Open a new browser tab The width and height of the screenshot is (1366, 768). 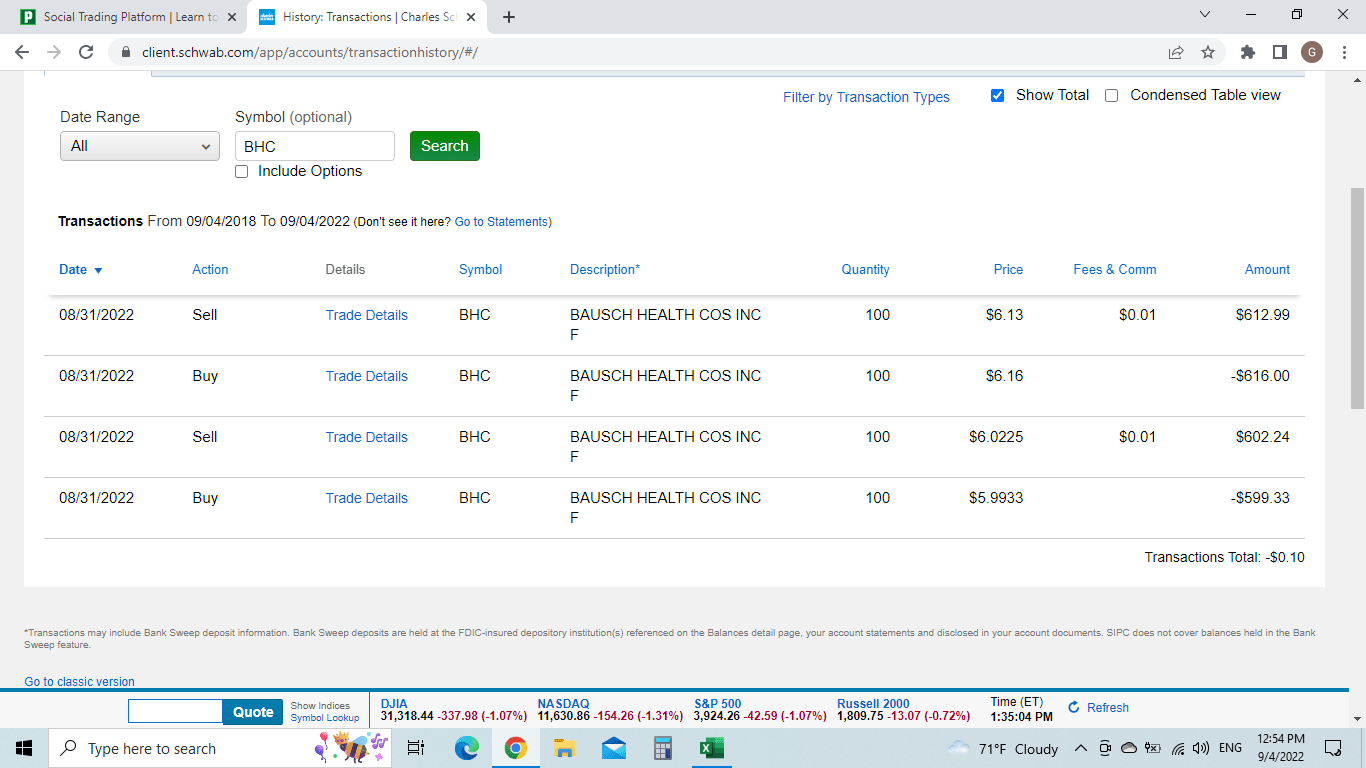pos(509,17)
